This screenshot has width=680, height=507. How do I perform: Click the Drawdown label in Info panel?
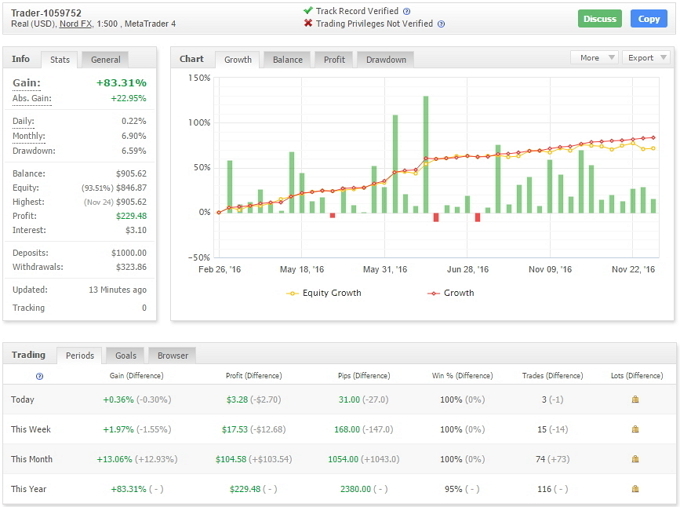(x=34, y=151)
